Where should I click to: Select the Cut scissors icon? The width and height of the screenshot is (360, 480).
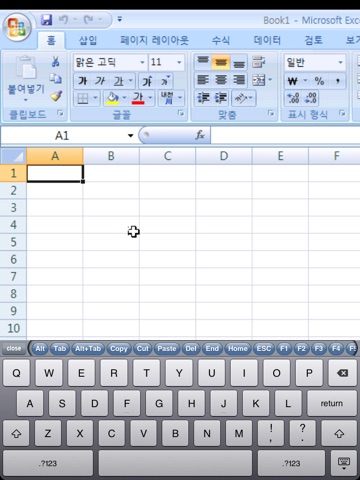pos(55,61)
